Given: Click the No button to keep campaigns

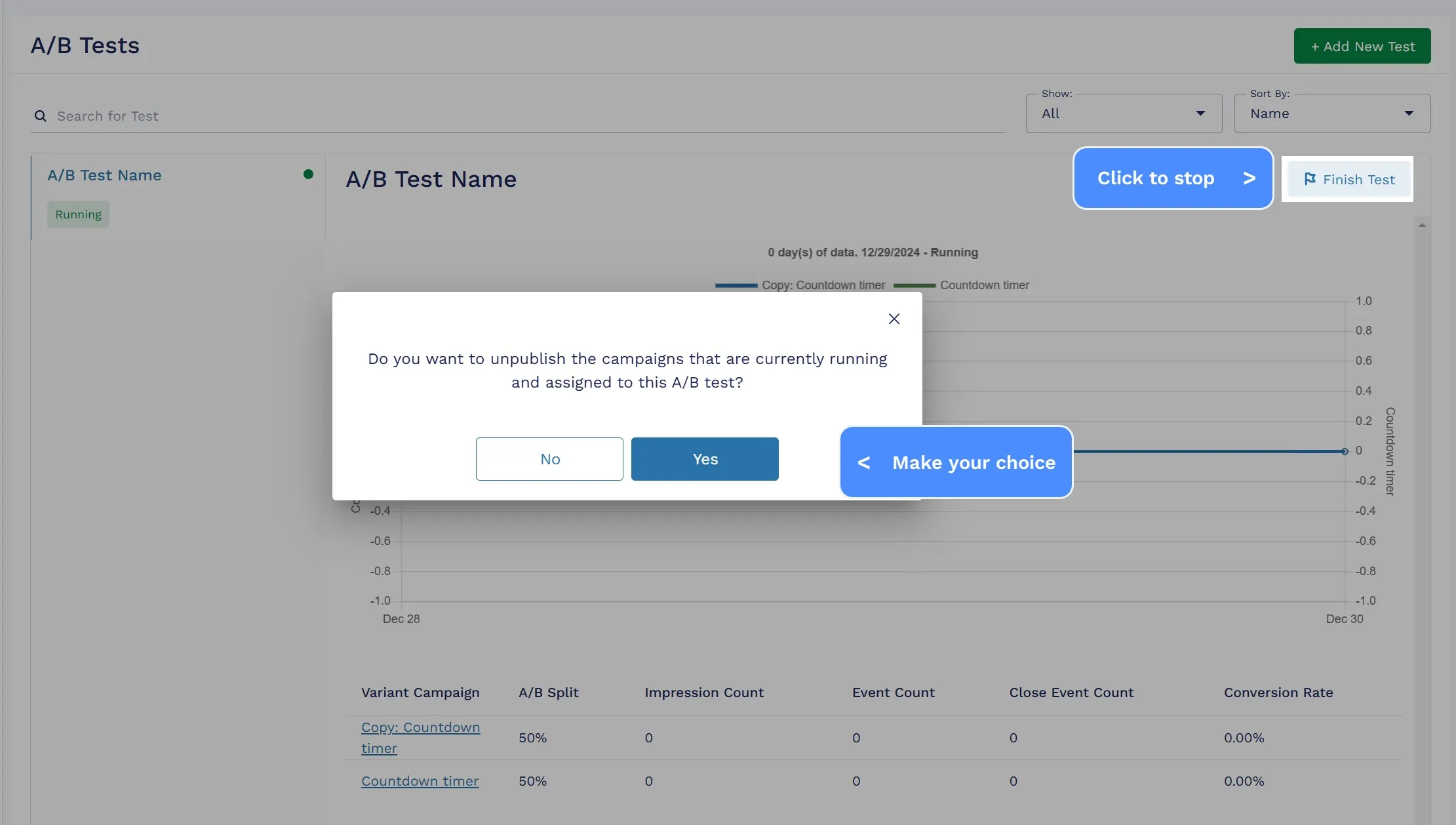Looking at the screenshot, I should (549, 459).
